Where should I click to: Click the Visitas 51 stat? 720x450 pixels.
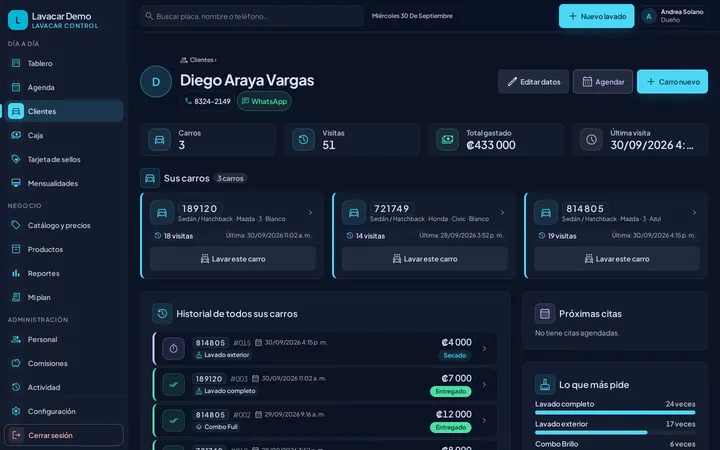coord(352,139)
